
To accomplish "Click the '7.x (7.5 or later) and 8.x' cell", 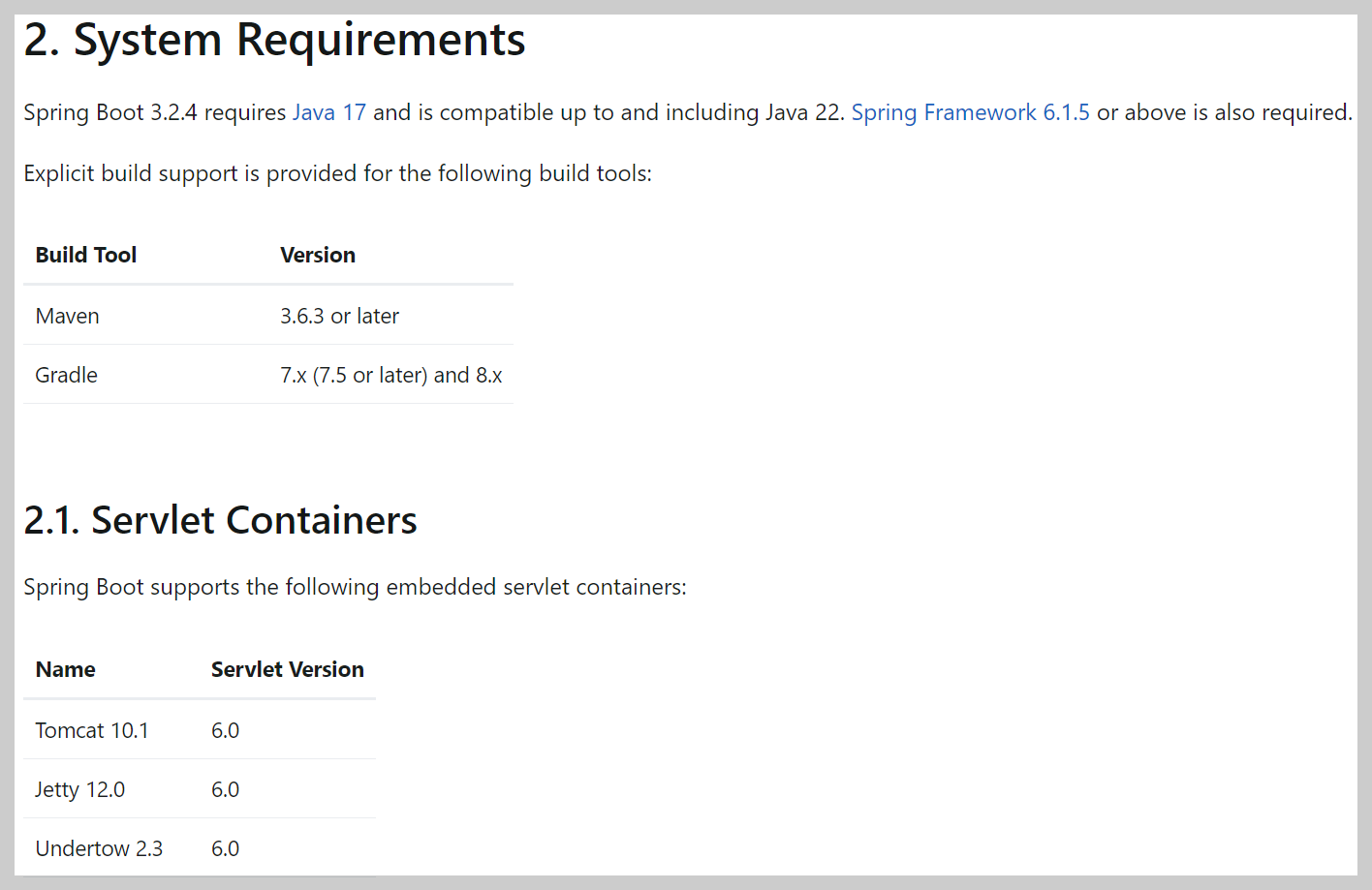I will point(391,375).
